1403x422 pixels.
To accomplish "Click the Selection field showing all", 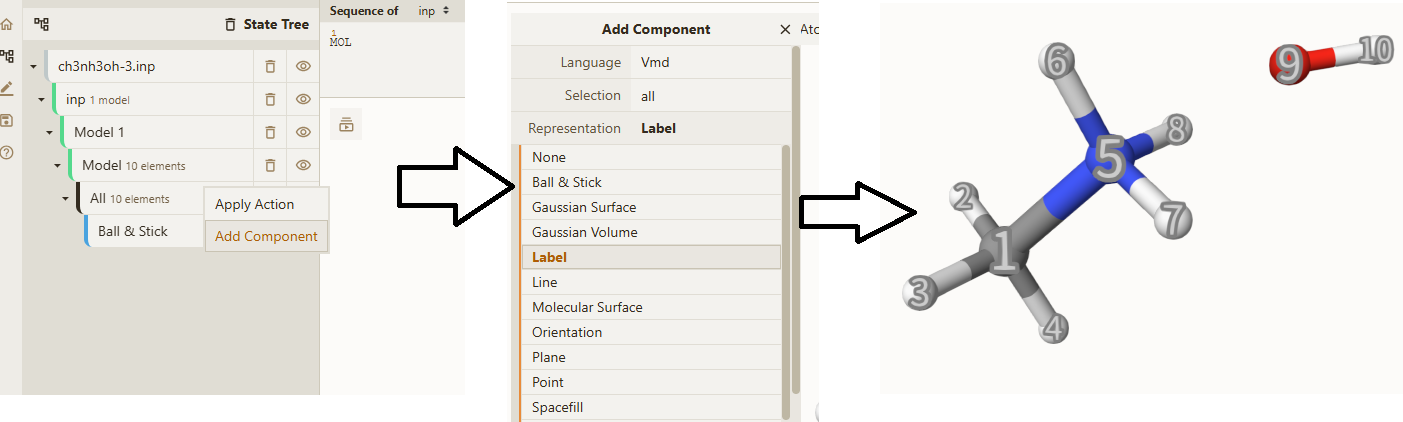I will tap(710, 96).
